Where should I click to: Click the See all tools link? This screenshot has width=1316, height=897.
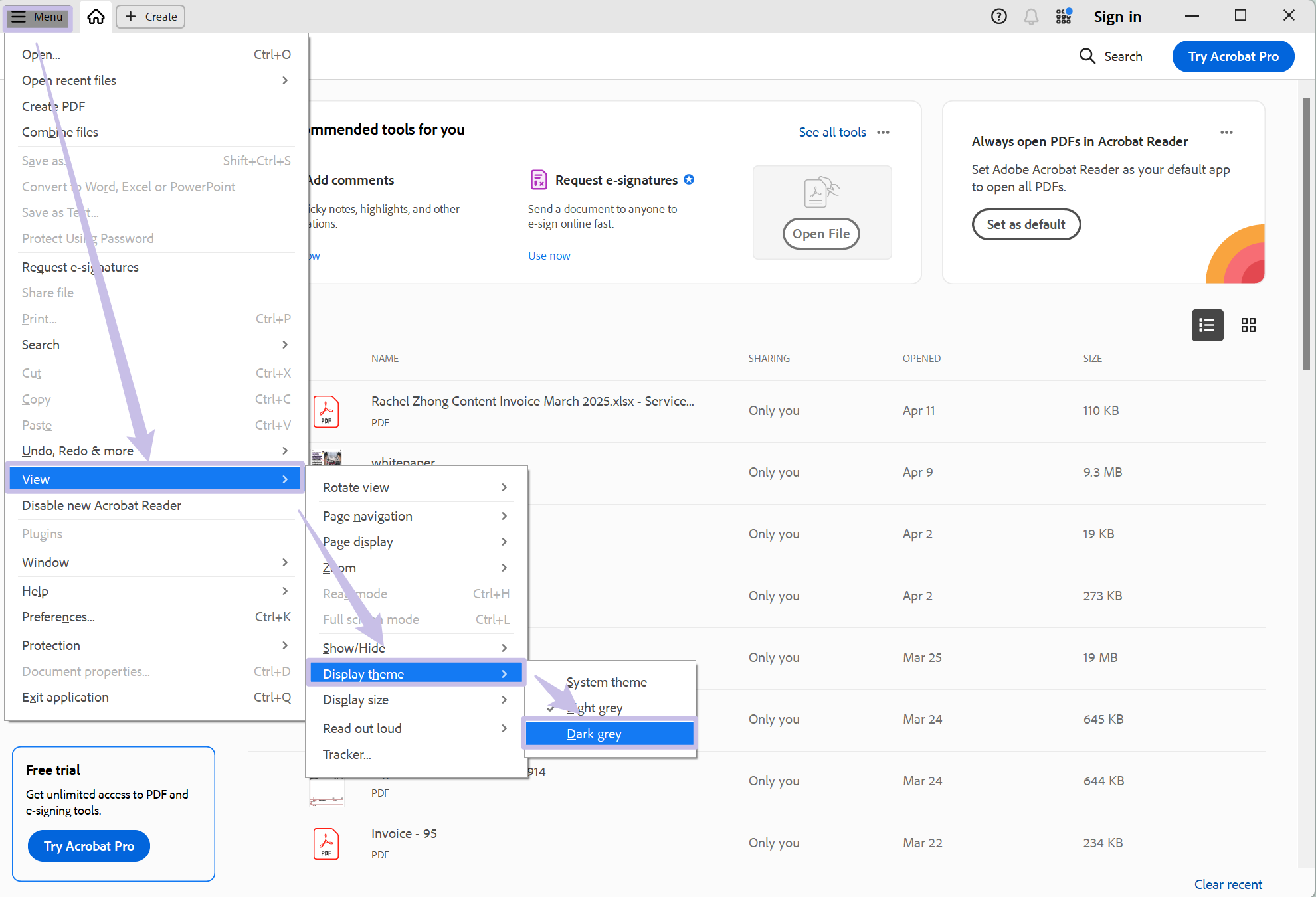click(832, 132)
